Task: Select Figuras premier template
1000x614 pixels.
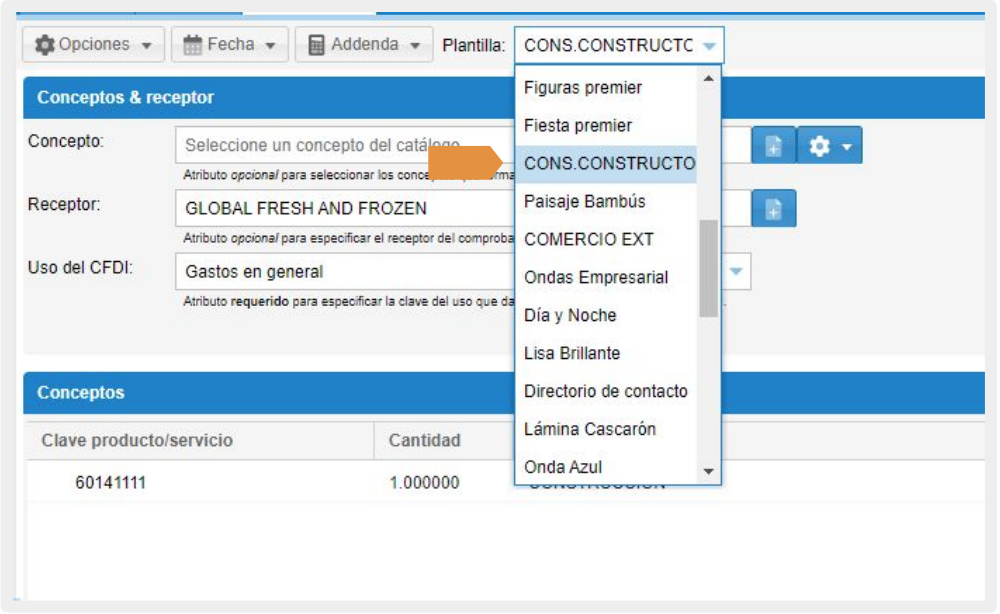Action: coord(583,88)
